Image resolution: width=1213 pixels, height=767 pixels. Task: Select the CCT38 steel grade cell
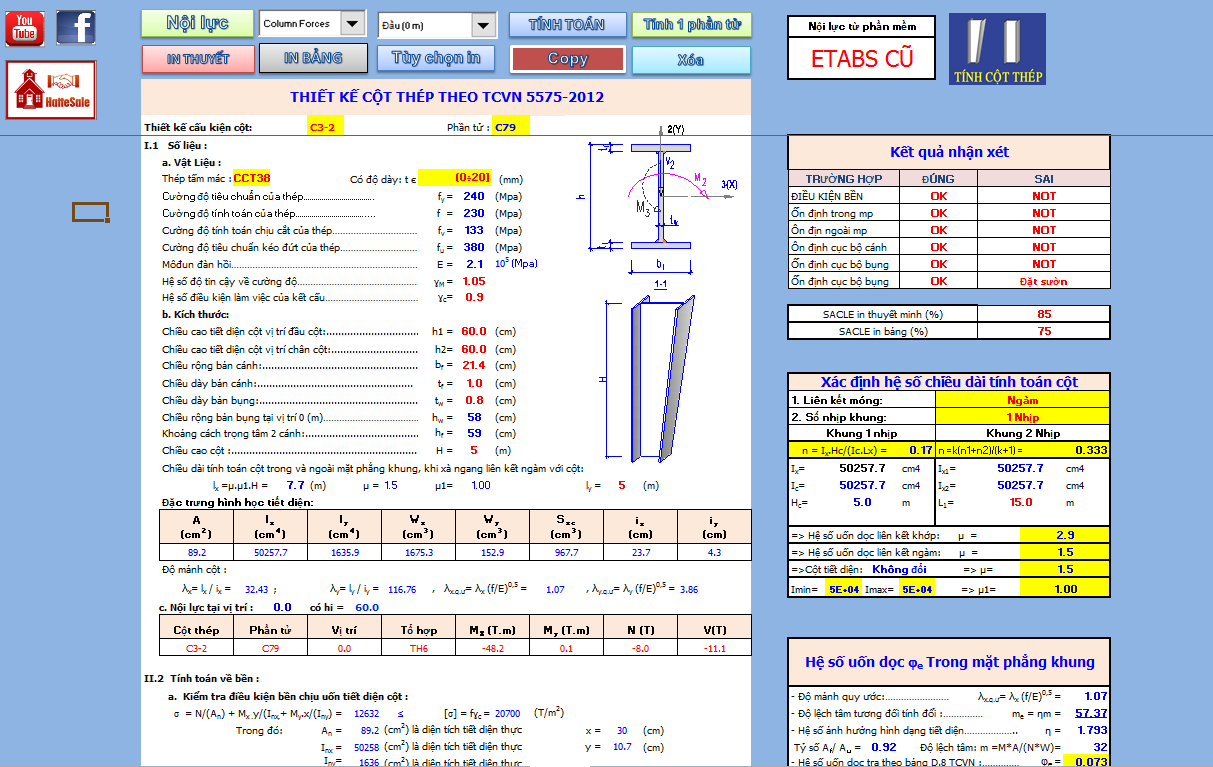coord(252,178)
